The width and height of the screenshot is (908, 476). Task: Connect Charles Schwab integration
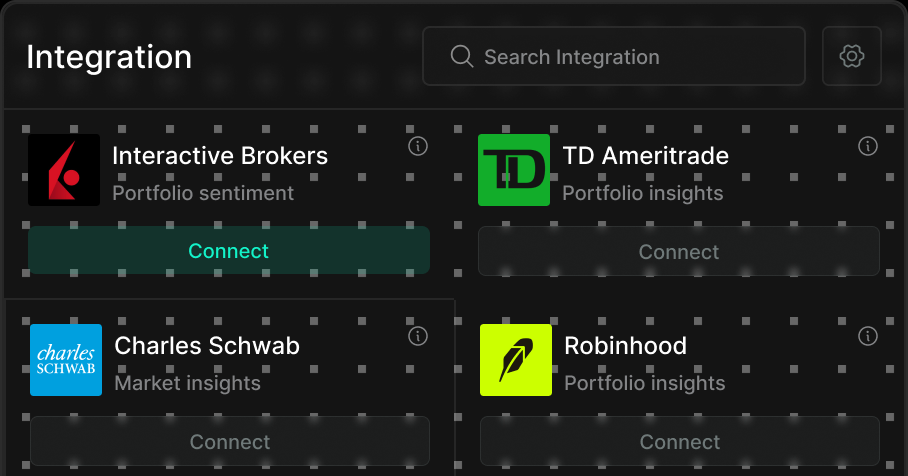tap(230, 441)
